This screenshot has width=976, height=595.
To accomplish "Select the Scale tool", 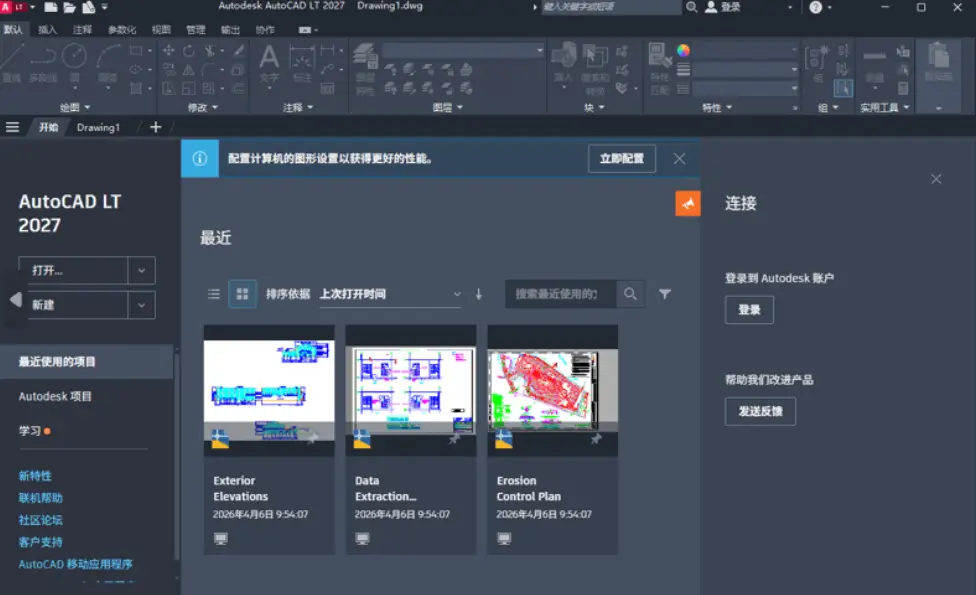I will click(x=189, y=88).
